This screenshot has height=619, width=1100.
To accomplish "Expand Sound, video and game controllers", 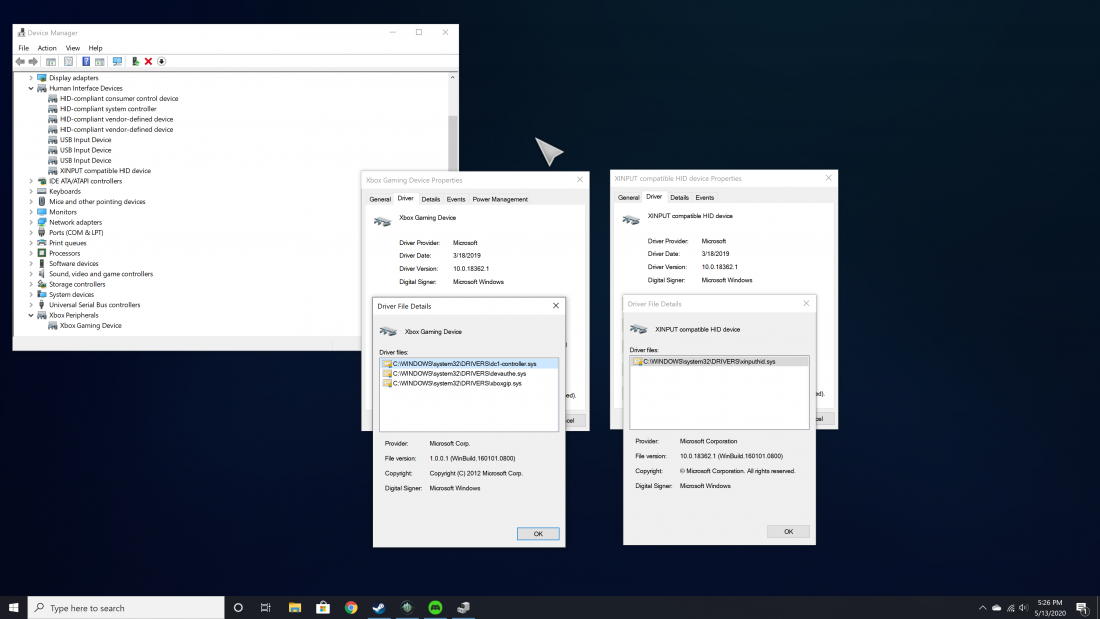I will tap(31, 274).
